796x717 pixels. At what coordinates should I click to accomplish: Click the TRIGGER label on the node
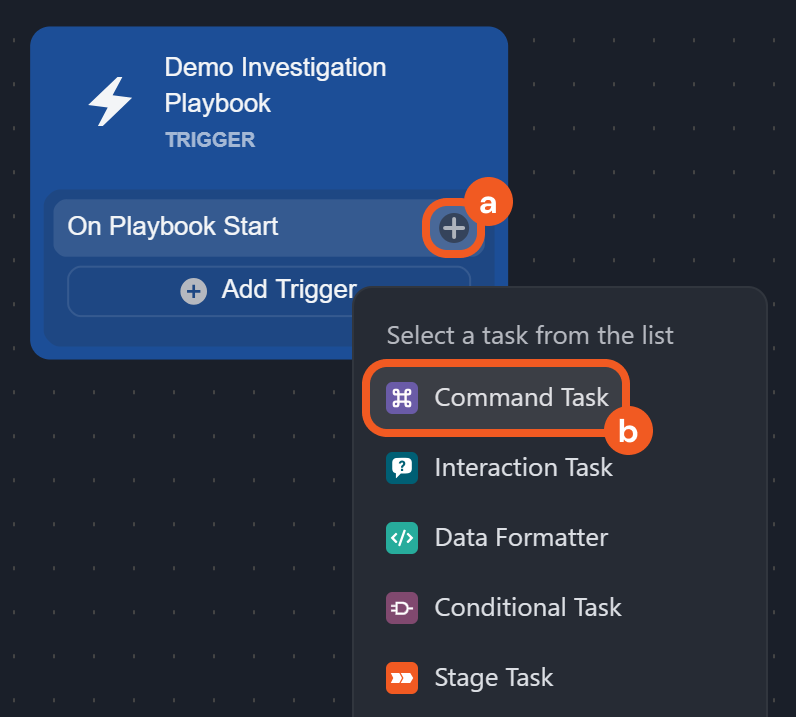(210, 140)
